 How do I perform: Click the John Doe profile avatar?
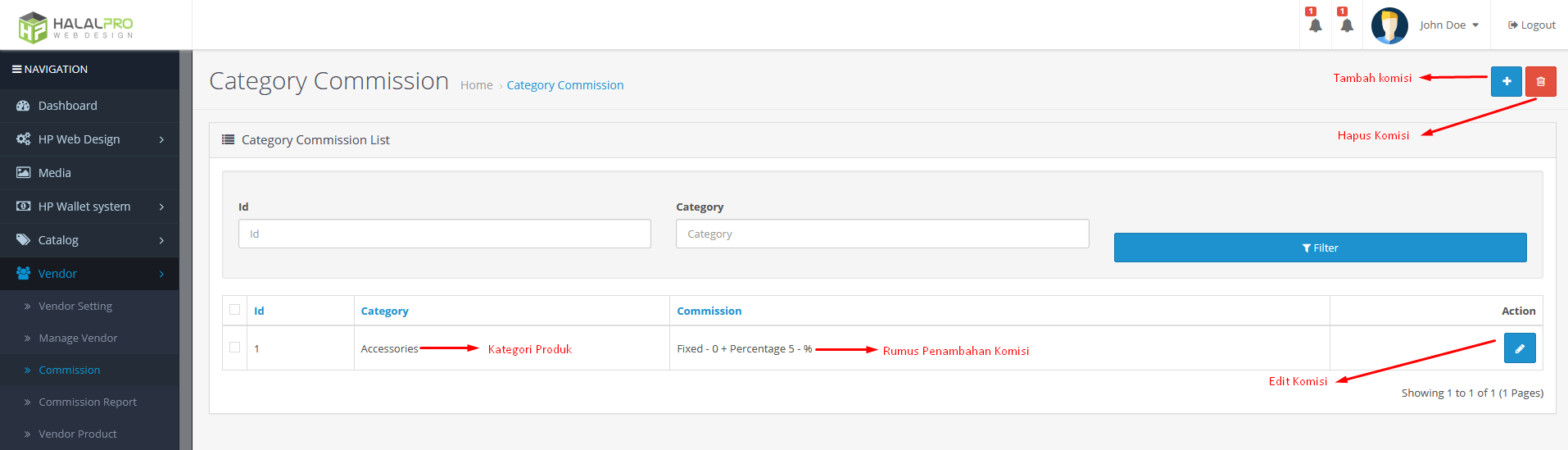[x=1389, y=25]
